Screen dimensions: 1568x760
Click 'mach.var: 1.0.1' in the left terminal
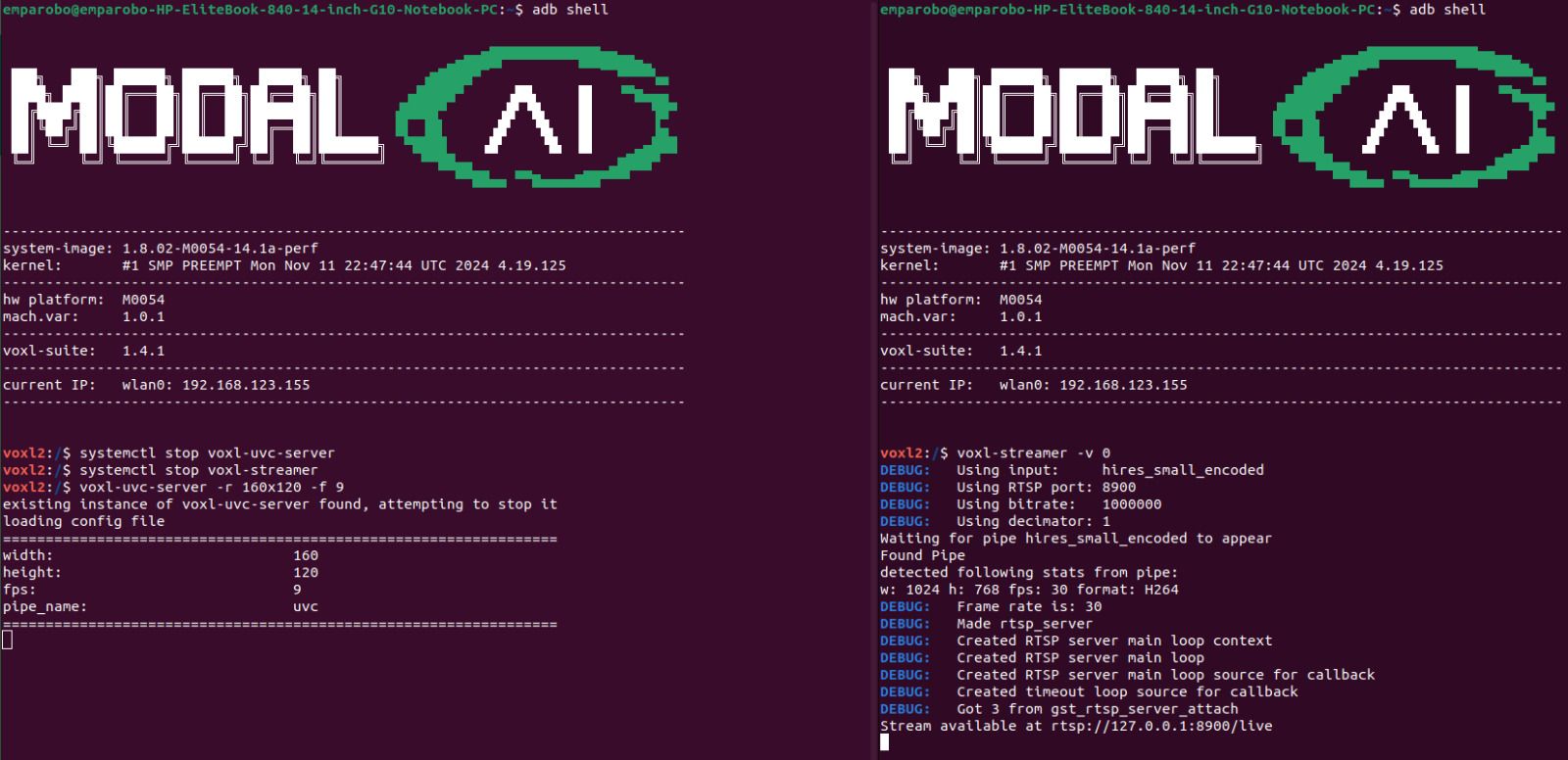point(84,316)
